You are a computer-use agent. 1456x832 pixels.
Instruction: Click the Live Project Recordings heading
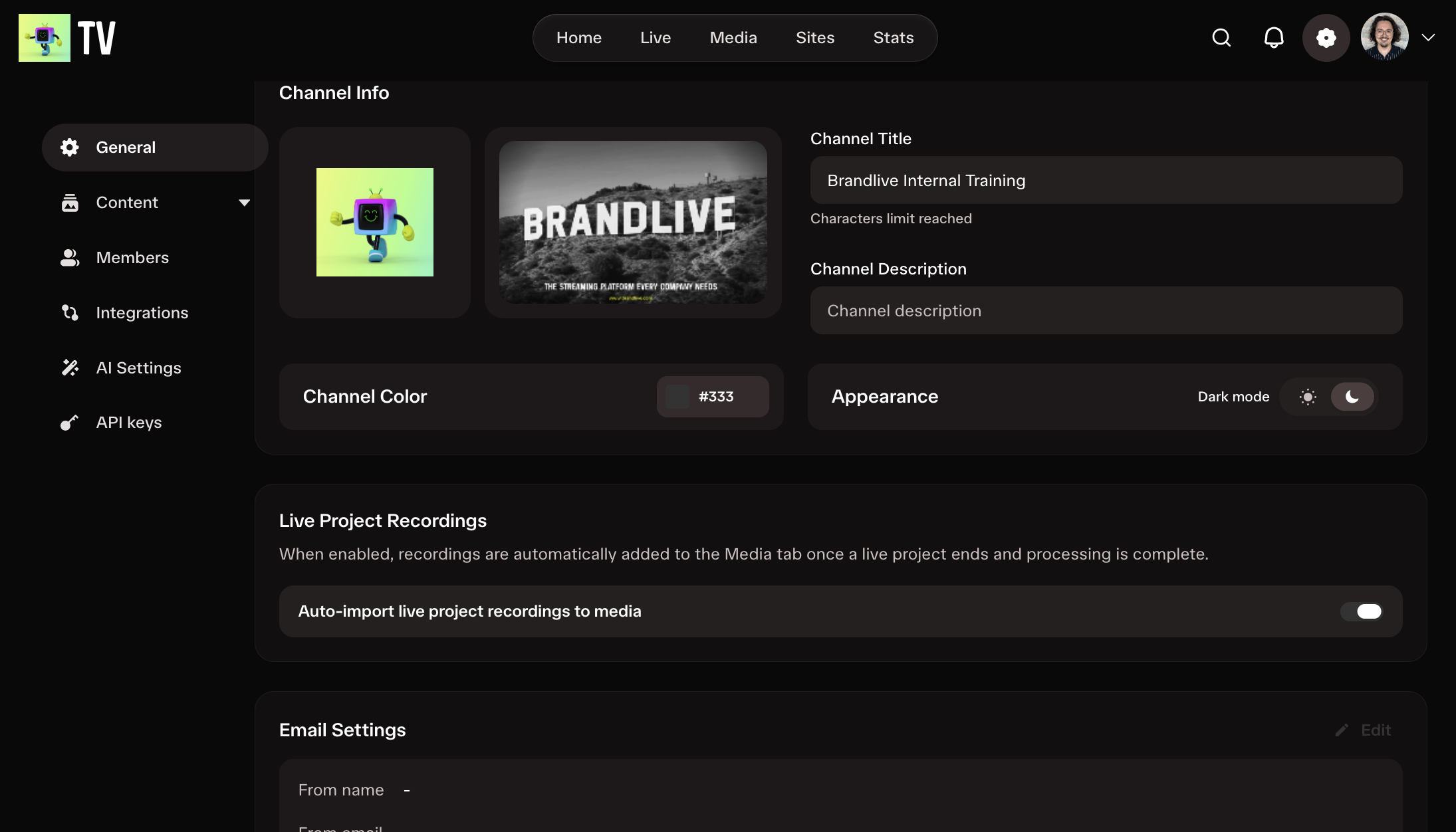pyautogui.click(x=383, y=521)
